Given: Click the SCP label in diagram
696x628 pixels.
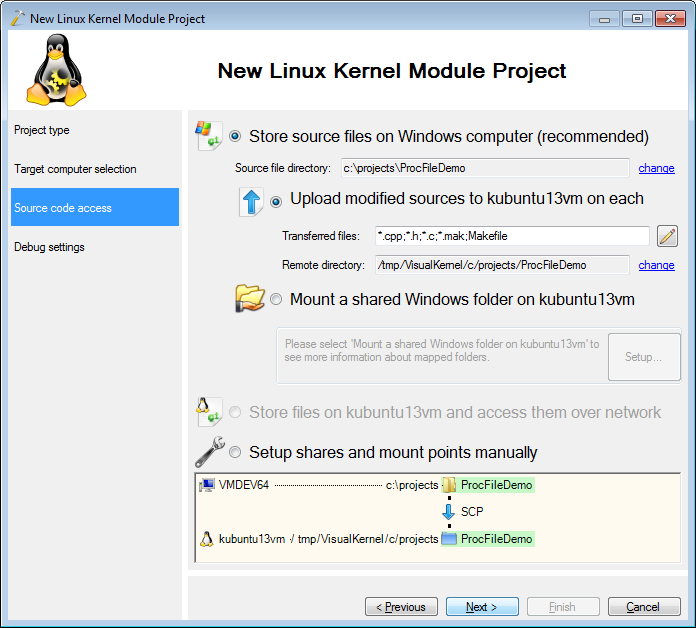Looking at the screenshot, I should tap(472, 512).
